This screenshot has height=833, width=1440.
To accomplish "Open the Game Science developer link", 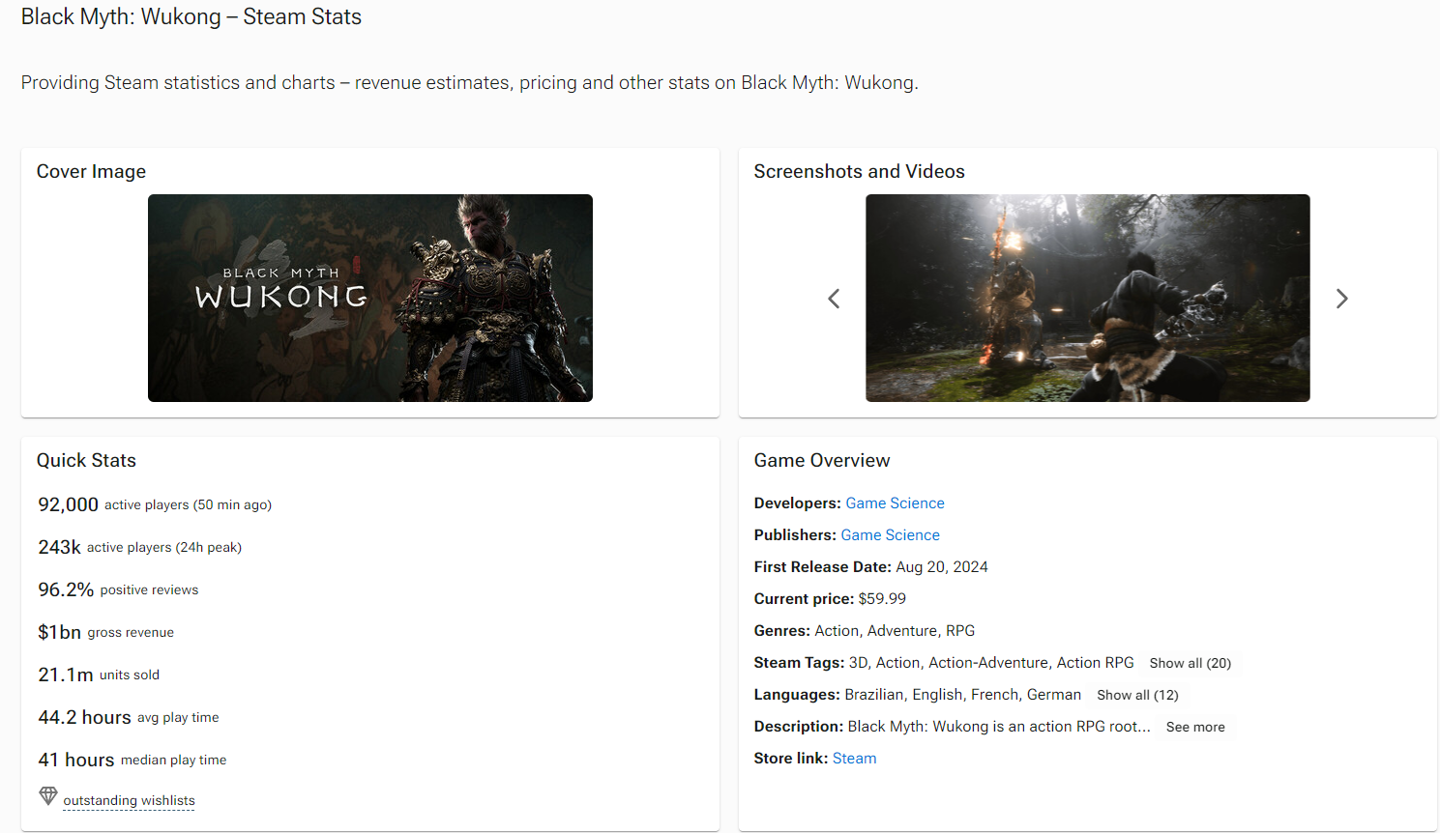I will pos(895,503).
